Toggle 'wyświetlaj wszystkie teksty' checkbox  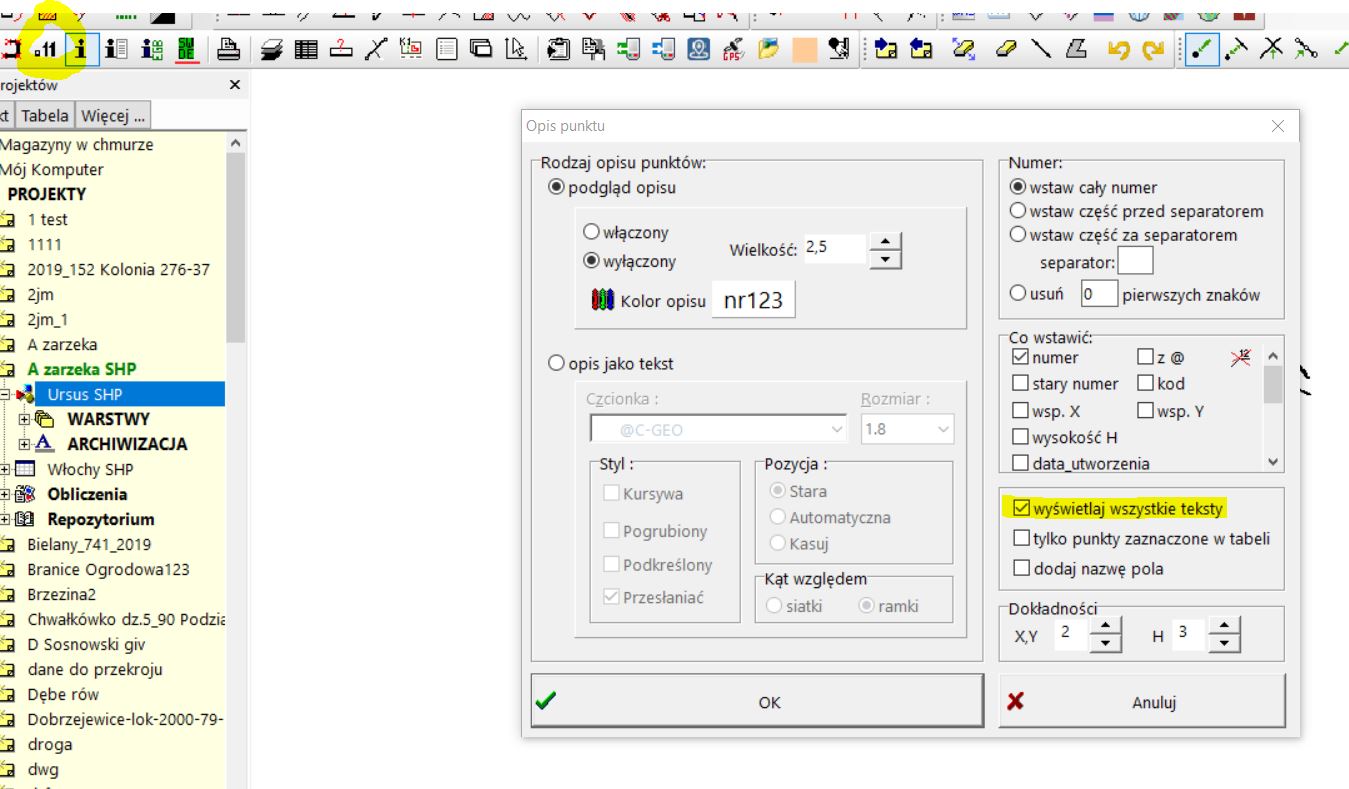point(1021,508)
